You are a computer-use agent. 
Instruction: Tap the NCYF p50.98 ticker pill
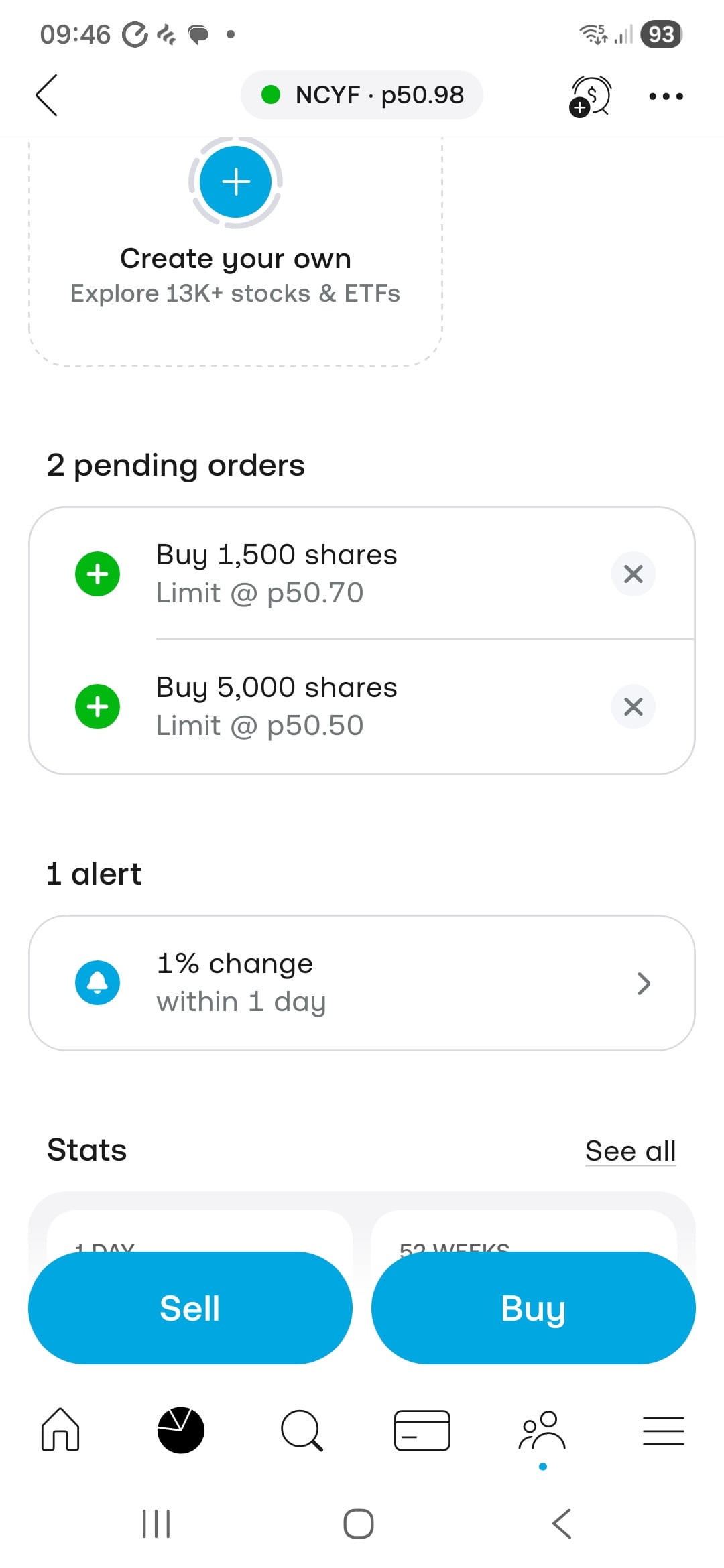pyautogui.click(x=362, y=95)
